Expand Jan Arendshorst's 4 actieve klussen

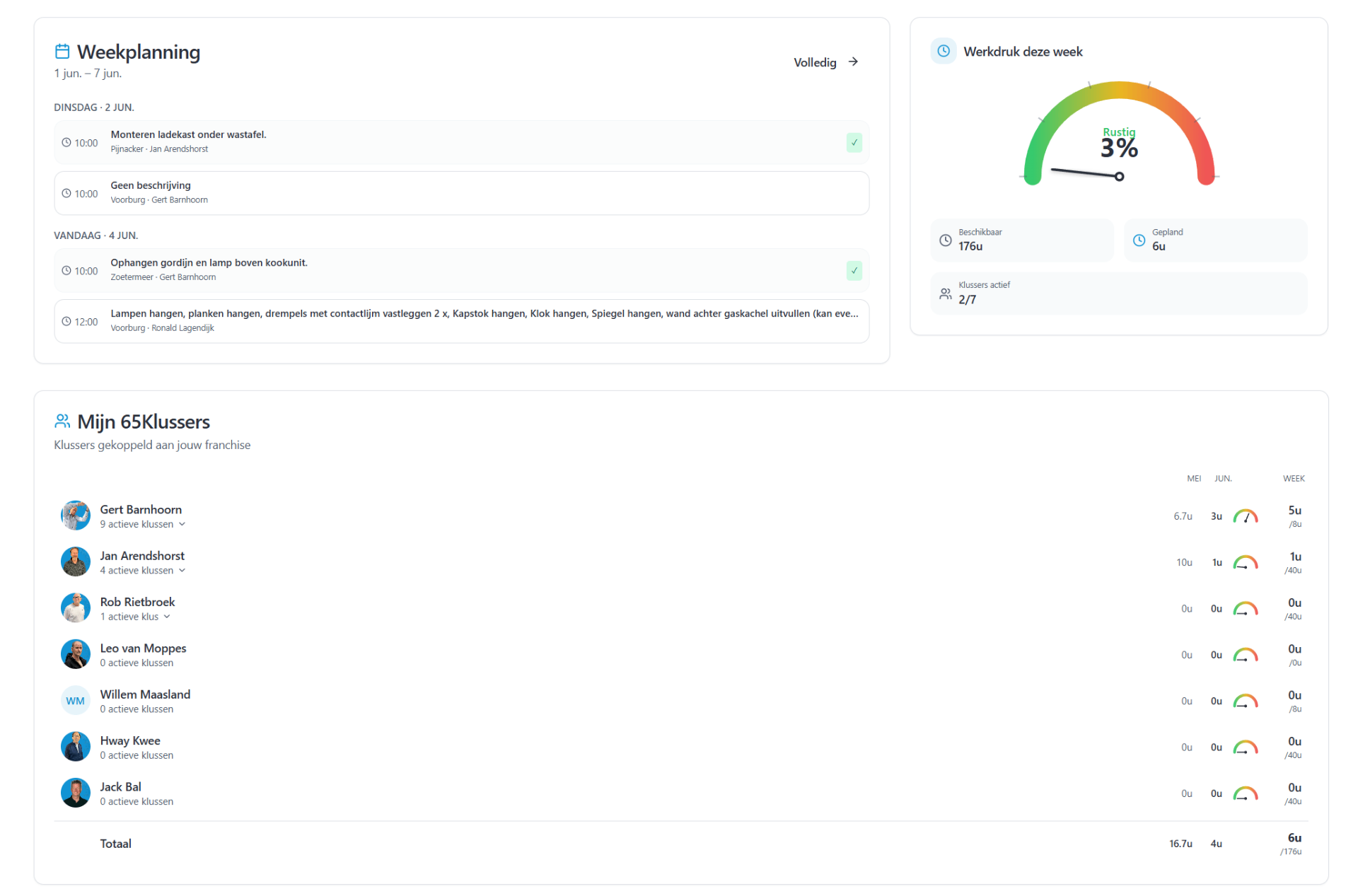coord(143,571)
